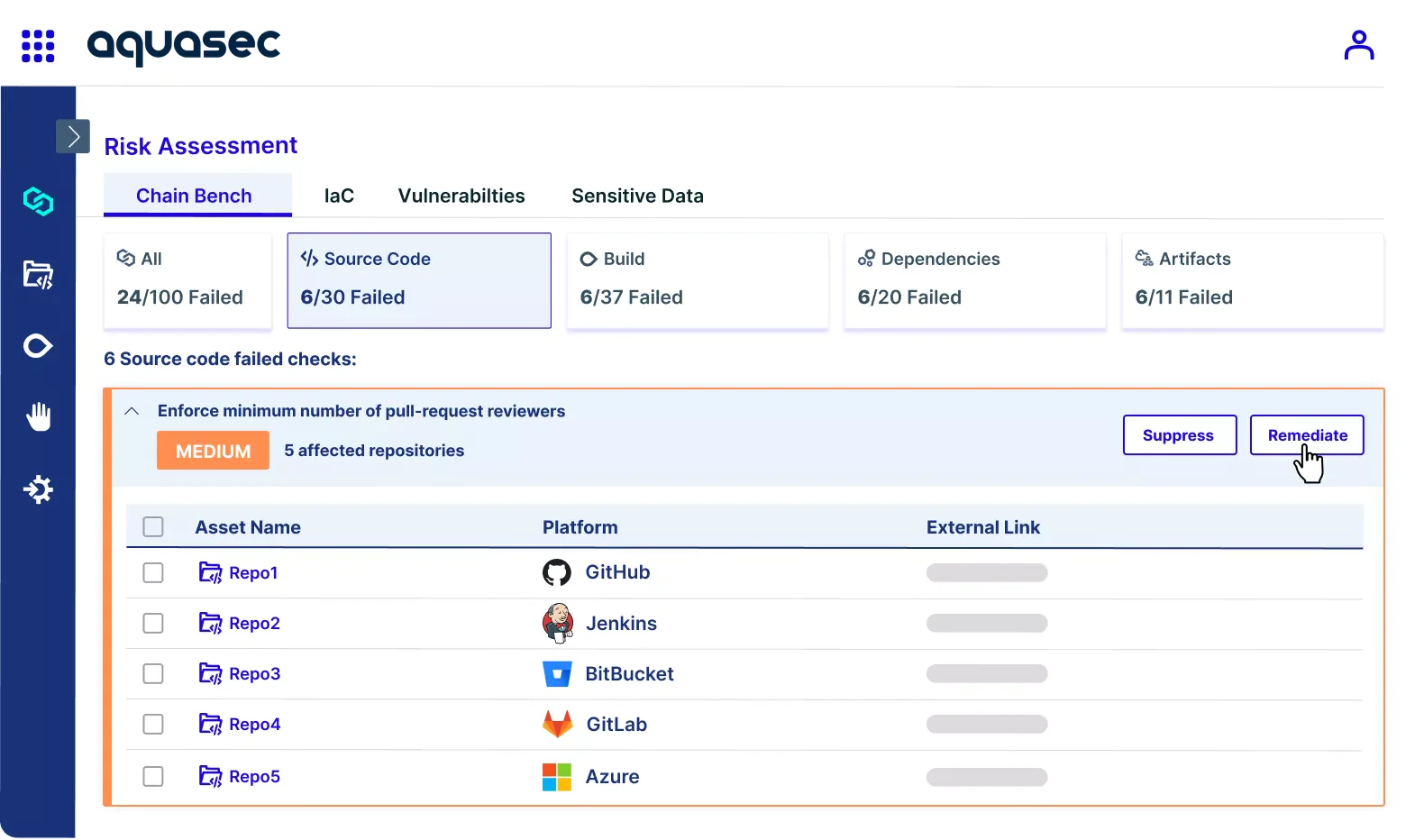Go to the Sensitive Data tab
Screen dimensions: 1415x840
point(637,196)
